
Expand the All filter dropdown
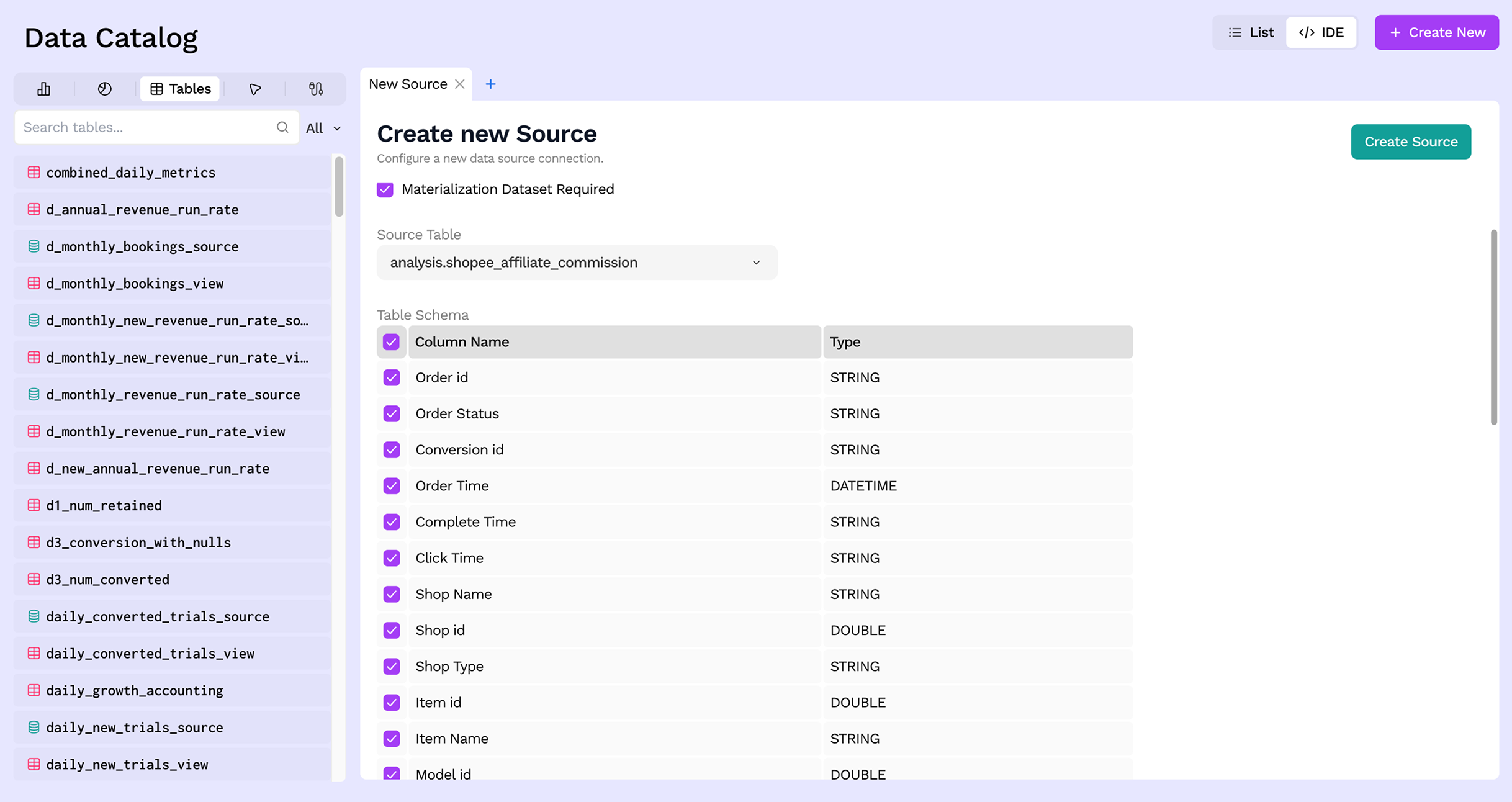(x=323, y=128)
